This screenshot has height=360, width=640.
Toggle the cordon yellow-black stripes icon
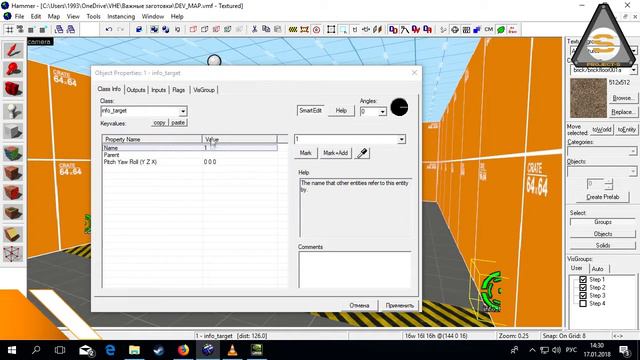[293, 29]
